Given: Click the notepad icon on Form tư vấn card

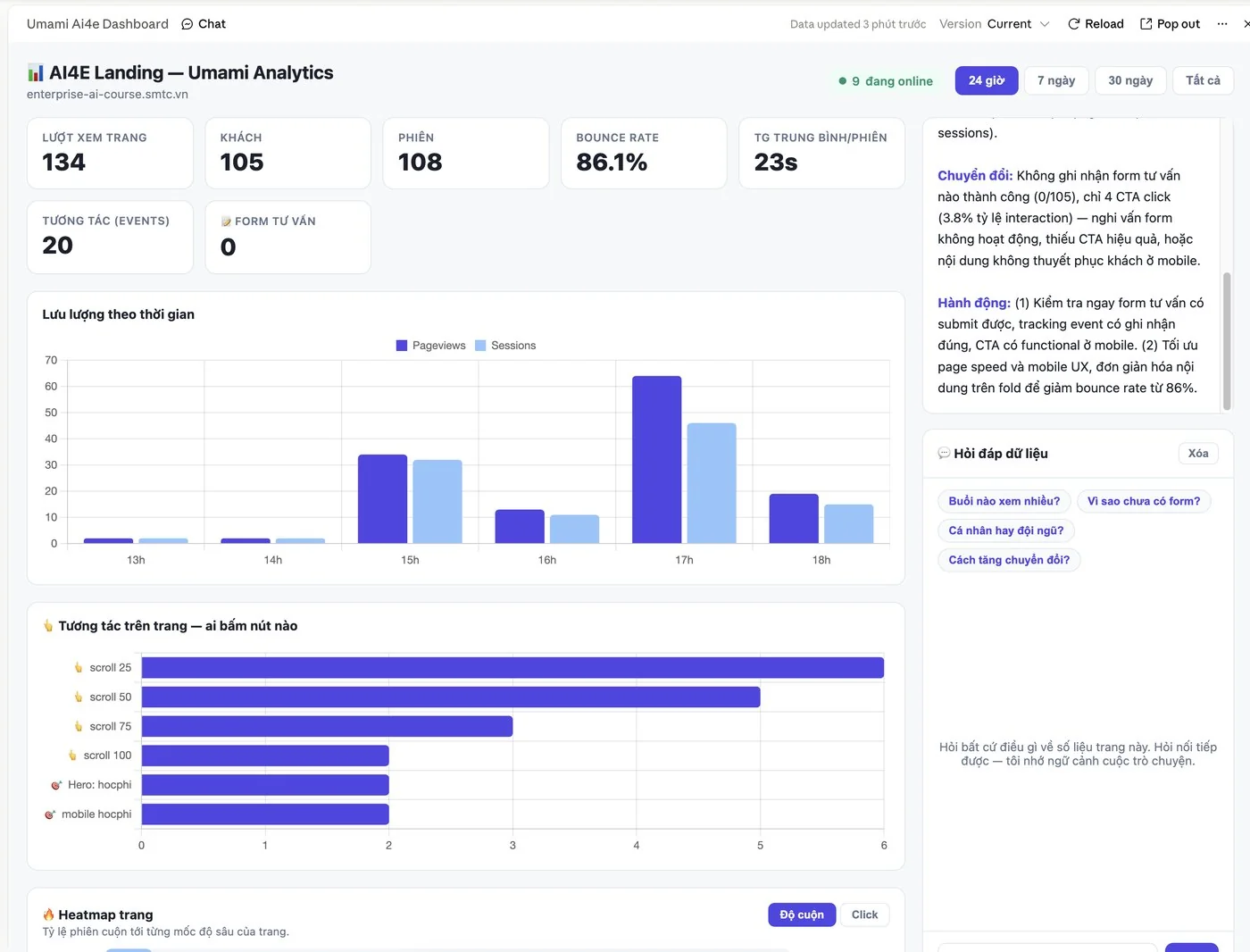Looking at the screenshot, I should pos(227,221).
